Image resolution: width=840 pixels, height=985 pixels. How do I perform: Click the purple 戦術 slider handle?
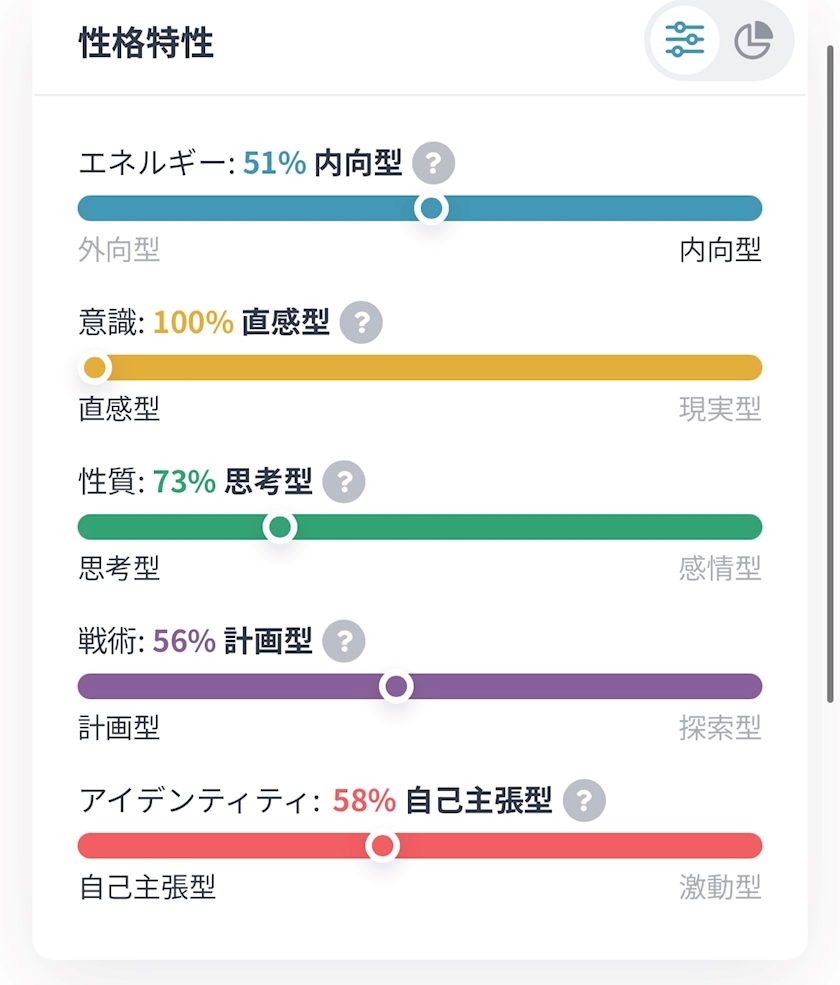click(x=397, y=686)
